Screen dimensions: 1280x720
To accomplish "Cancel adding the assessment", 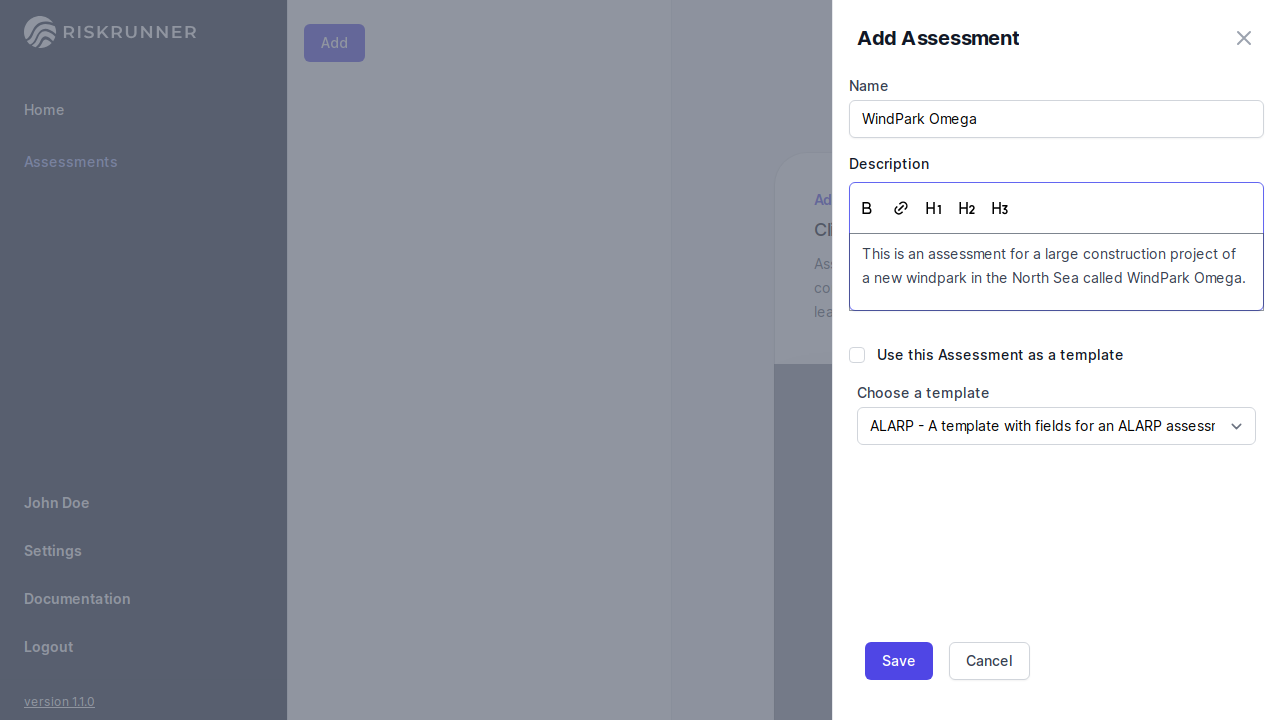I will (x=988, y=661).
